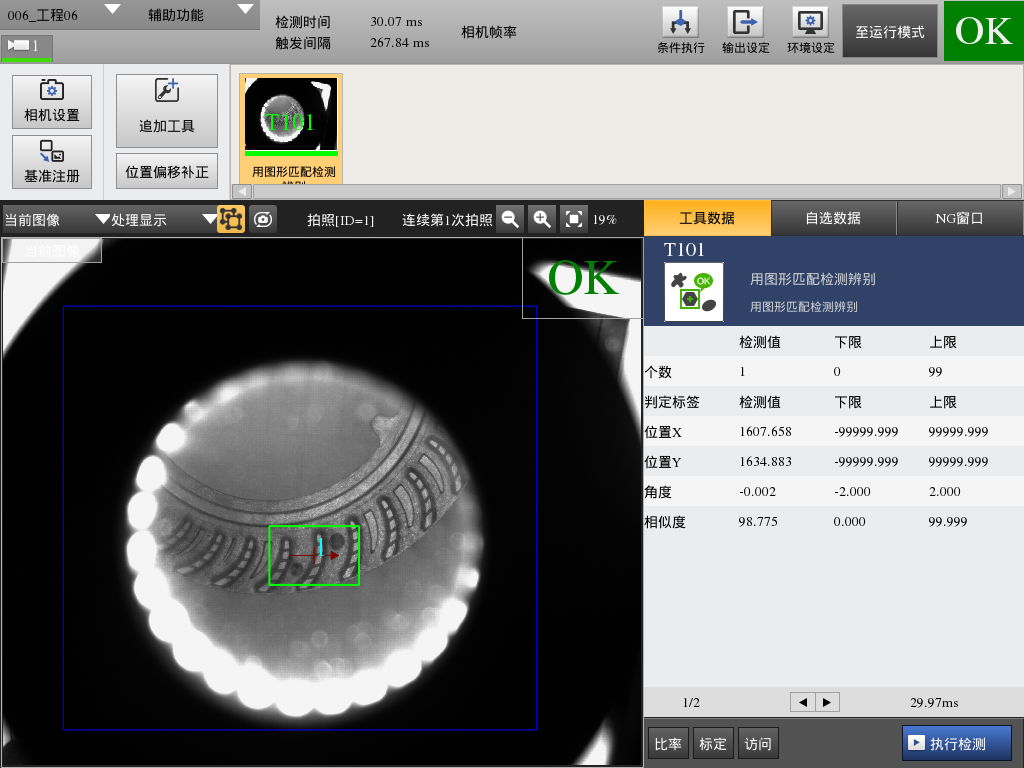
Task: Click the zoom out magnifier icon
Action: click(x=510, y=219)
